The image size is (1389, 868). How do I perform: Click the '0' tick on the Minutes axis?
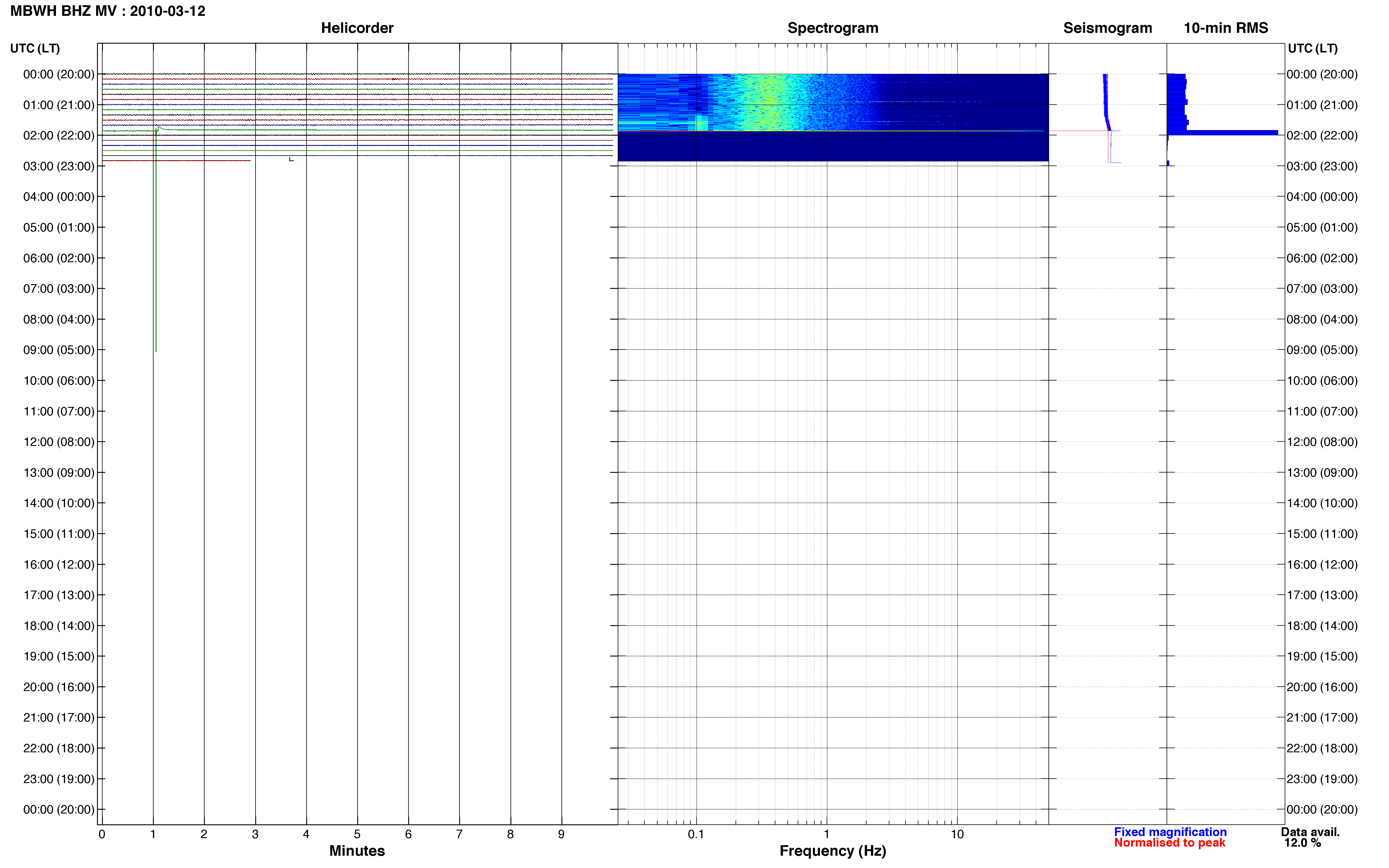pos(102,834)
